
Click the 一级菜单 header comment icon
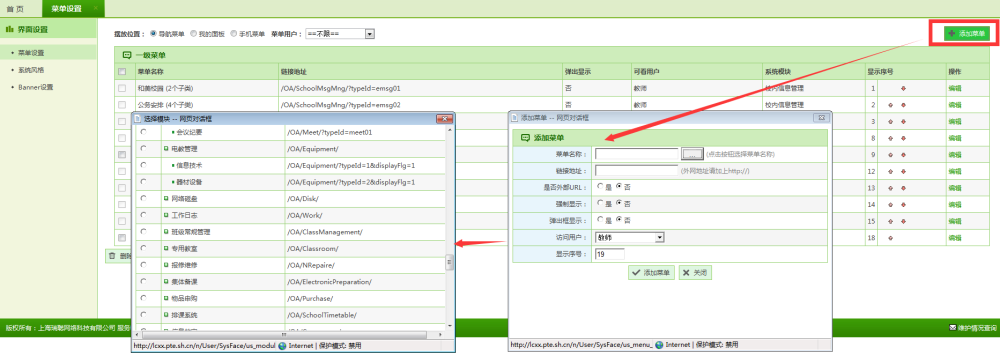click(126, 56)
